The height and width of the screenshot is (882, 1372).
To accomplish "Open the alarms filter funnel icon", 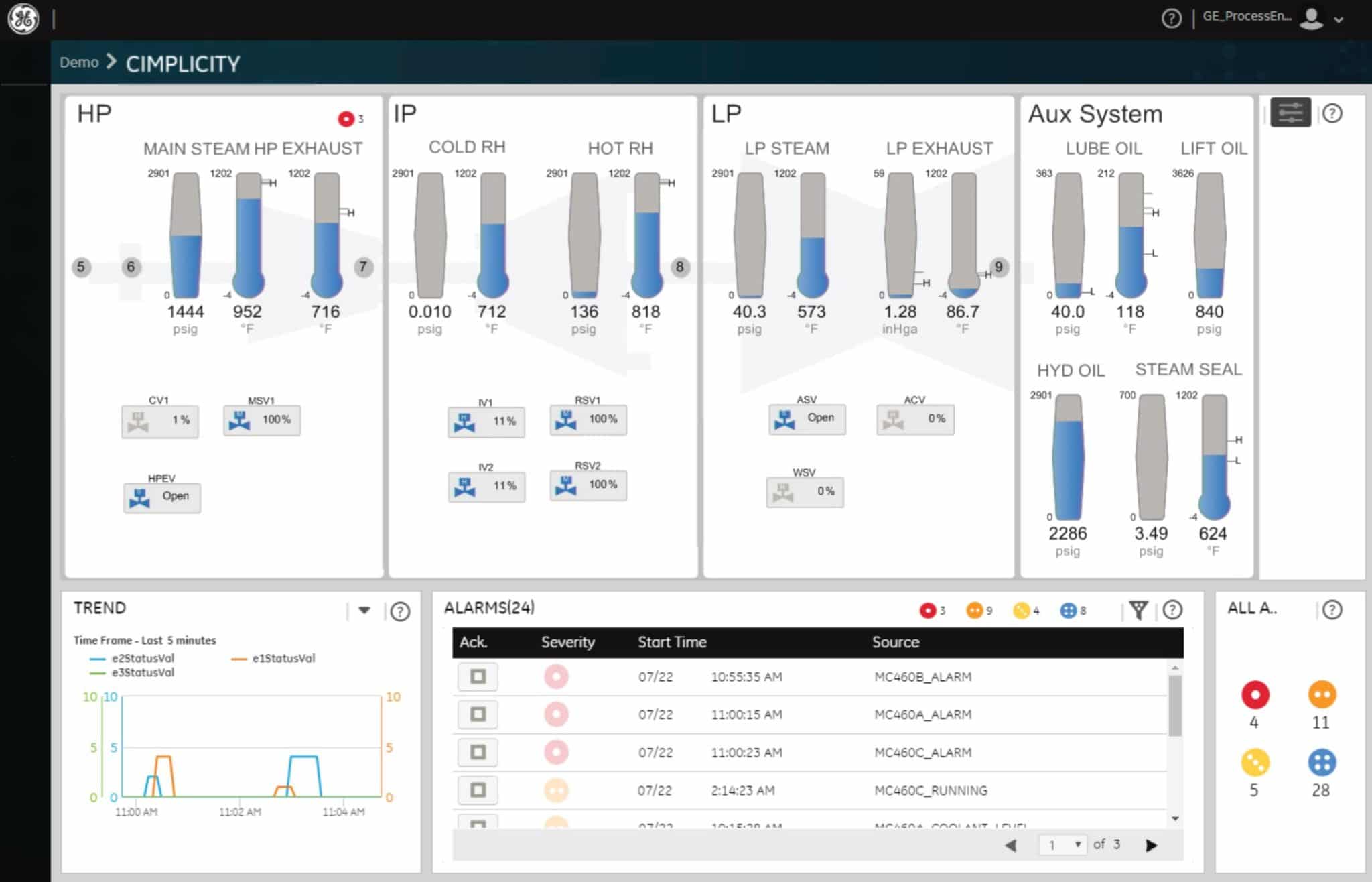I will coord(1138,610).
